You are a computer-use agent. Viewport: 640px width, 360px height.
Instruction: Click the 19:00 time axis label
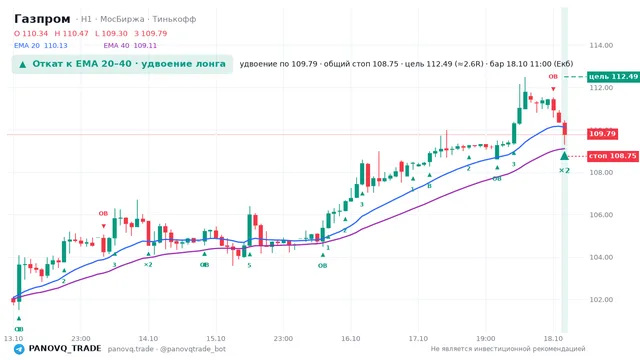click(x=485, y=339)
